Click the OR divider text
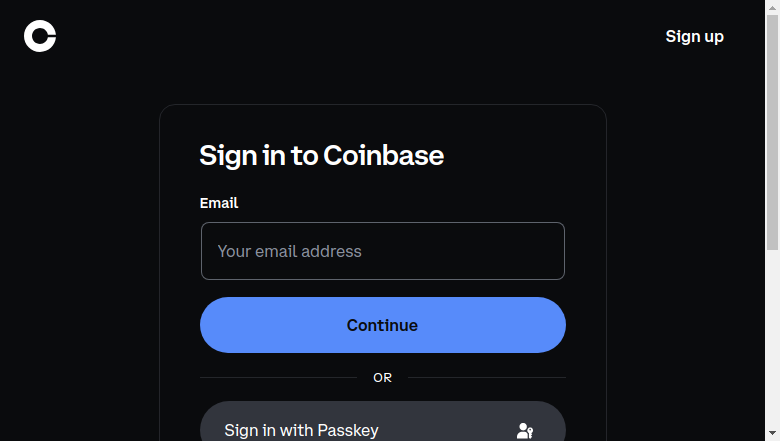Viewport: 780px width, 441px height. click(x=383, y=378)
